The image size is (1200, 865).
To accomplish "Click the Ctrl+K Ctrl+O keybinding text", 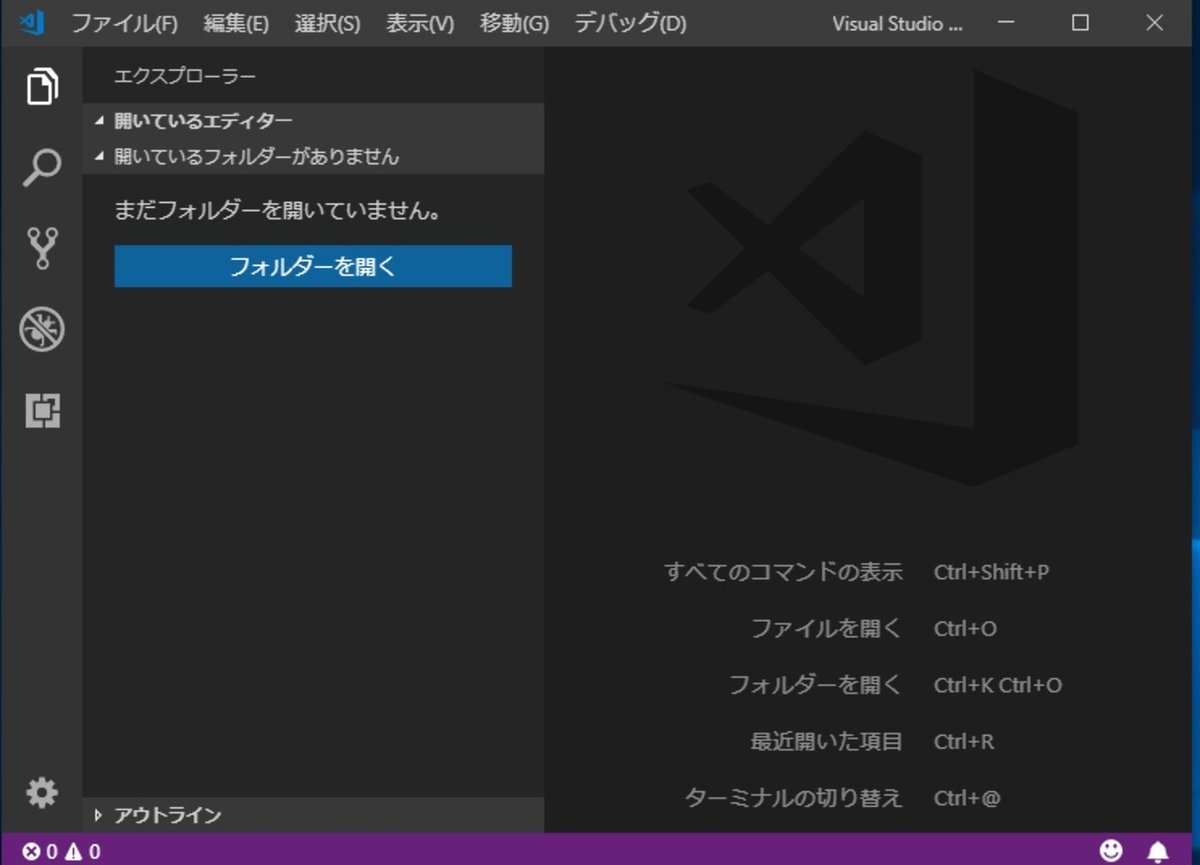I will 998,685.
